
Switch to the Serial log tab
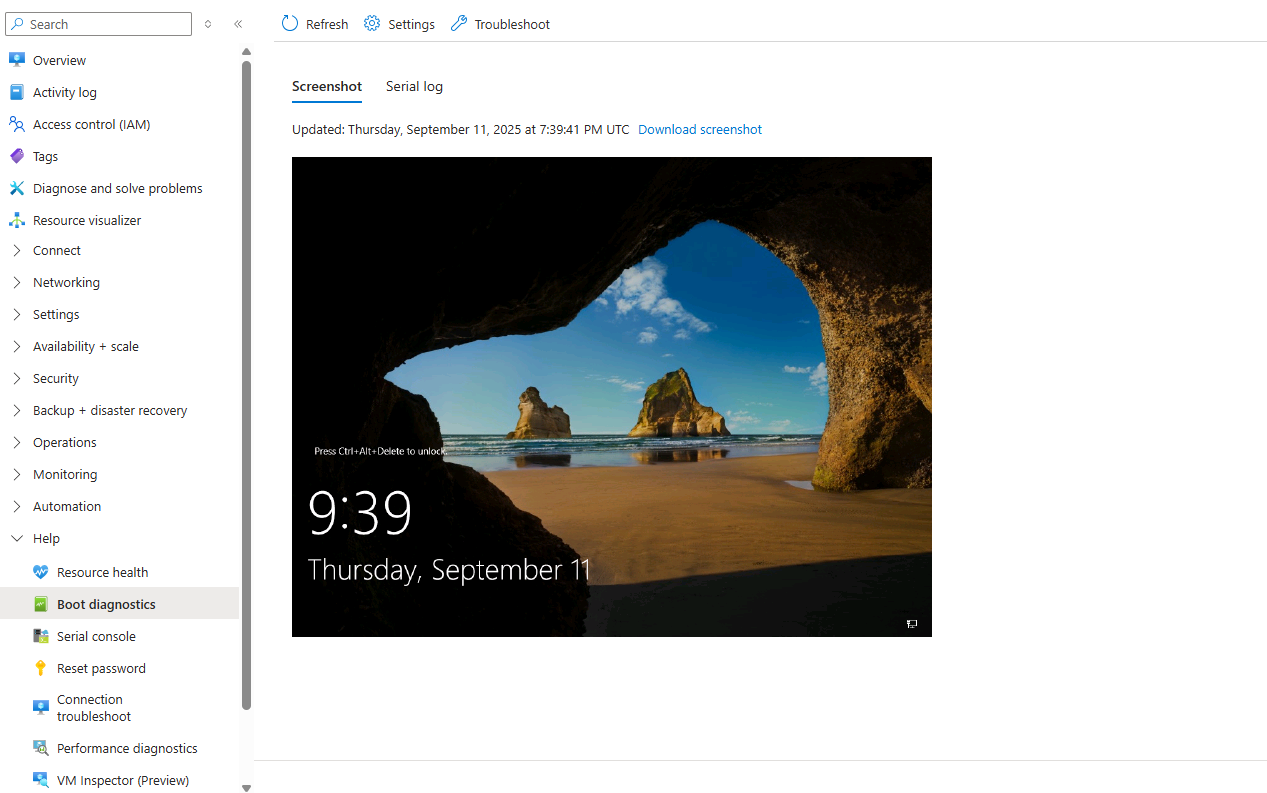point(414,86)
